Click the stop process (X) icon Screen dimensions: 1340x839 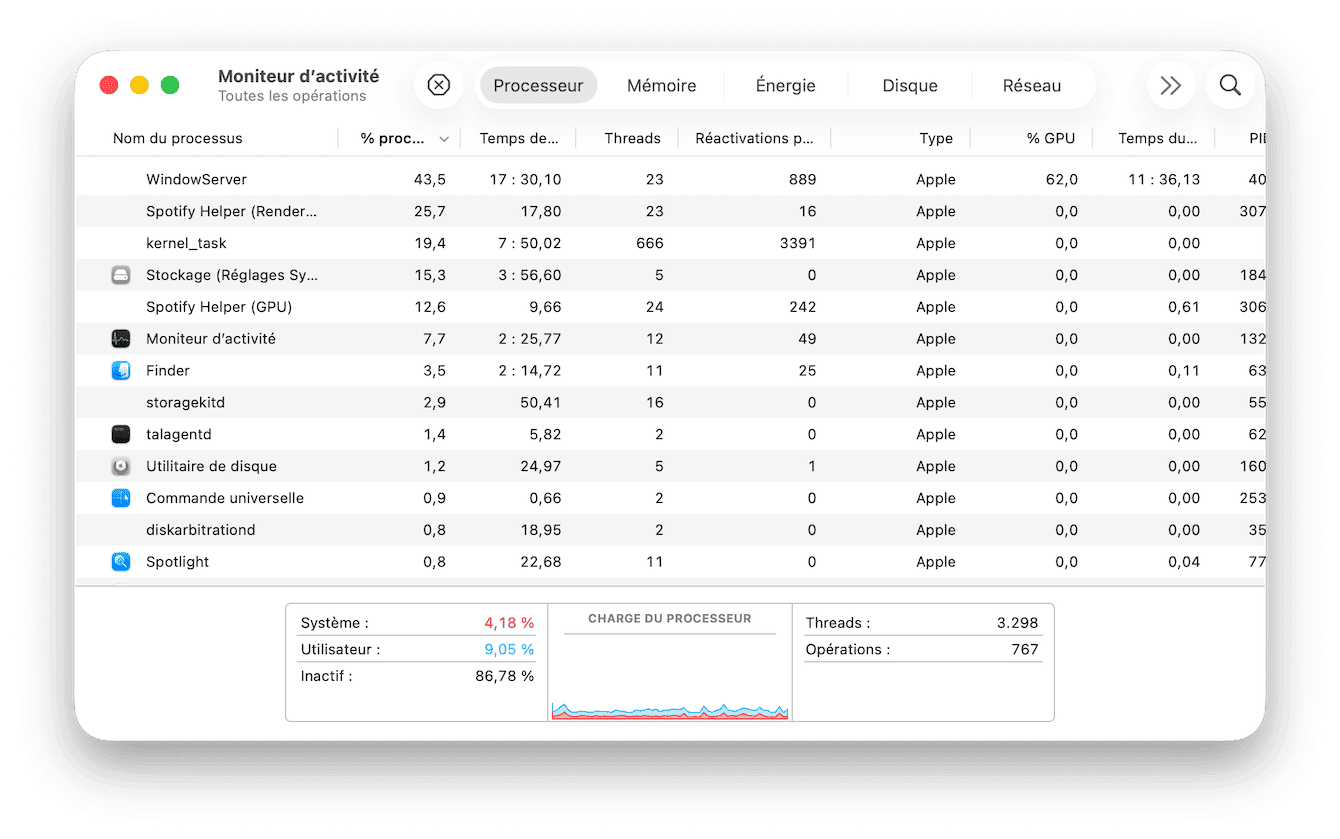(438, 85)
